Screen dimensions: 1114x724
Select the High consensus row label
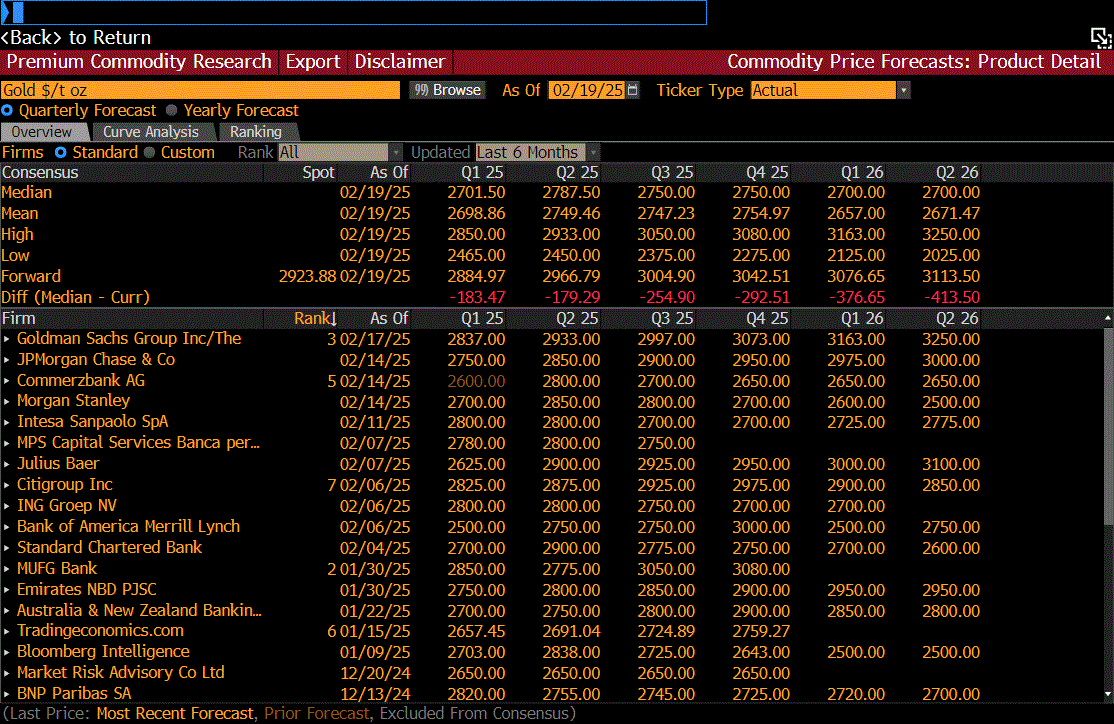(18, 234)
